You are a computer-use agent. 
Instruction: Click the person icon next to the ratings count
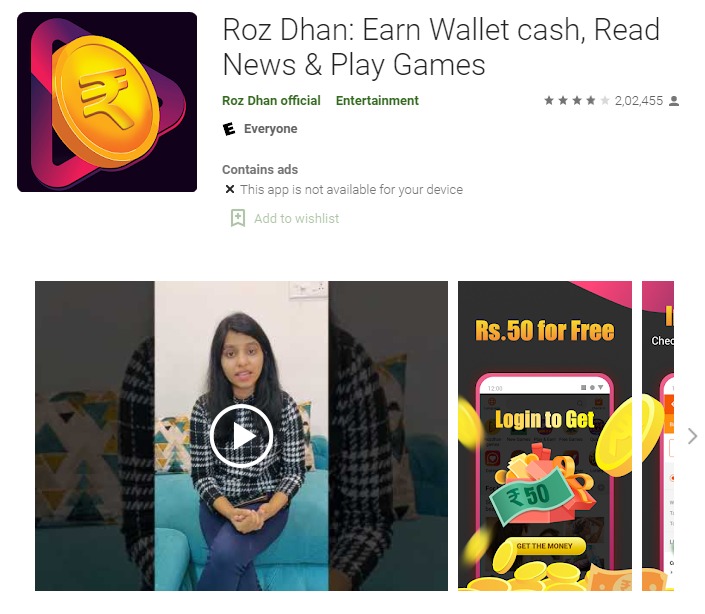[674, 101]
